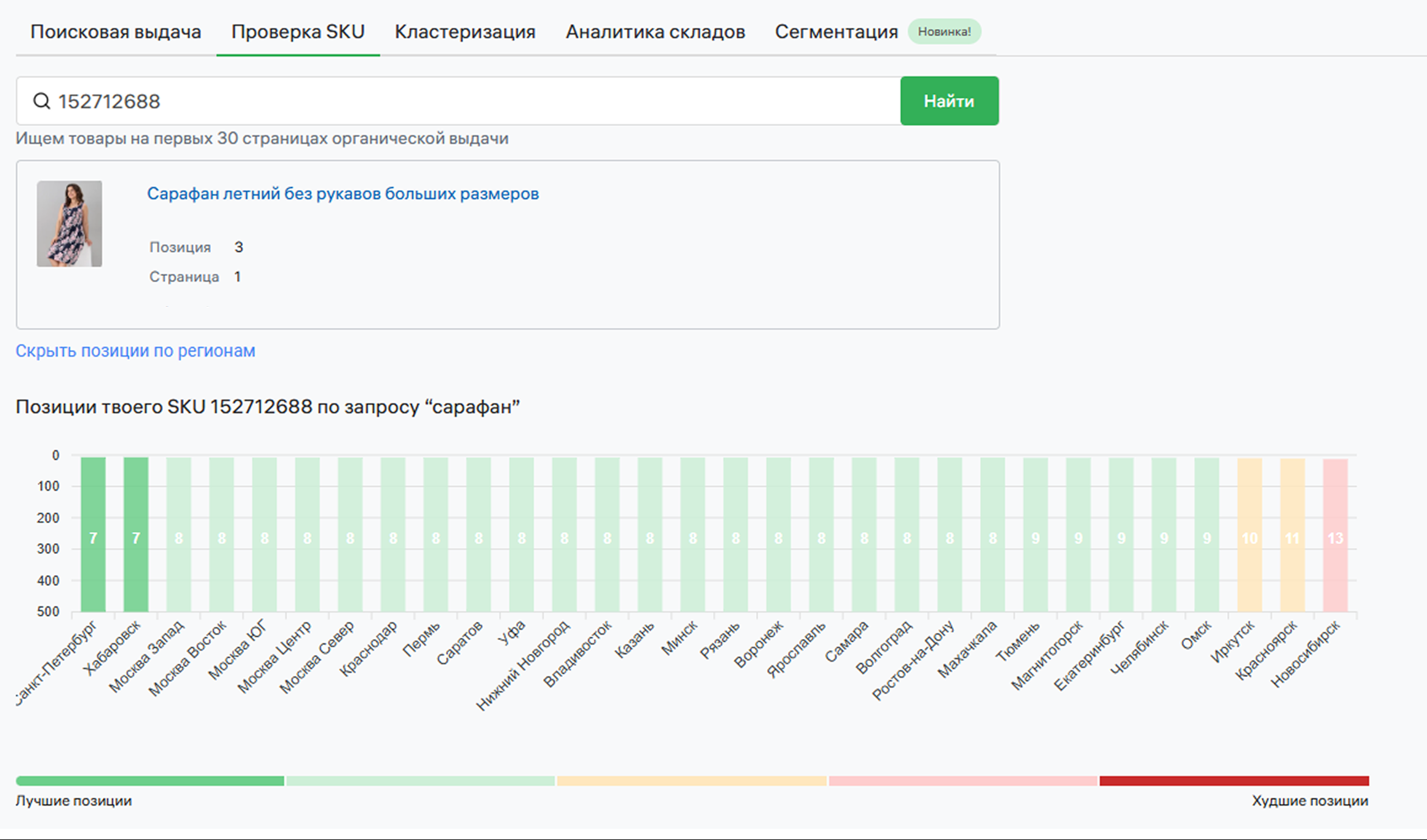
Task: Click the Новинка! badge
Action: [x=944, y=31]
